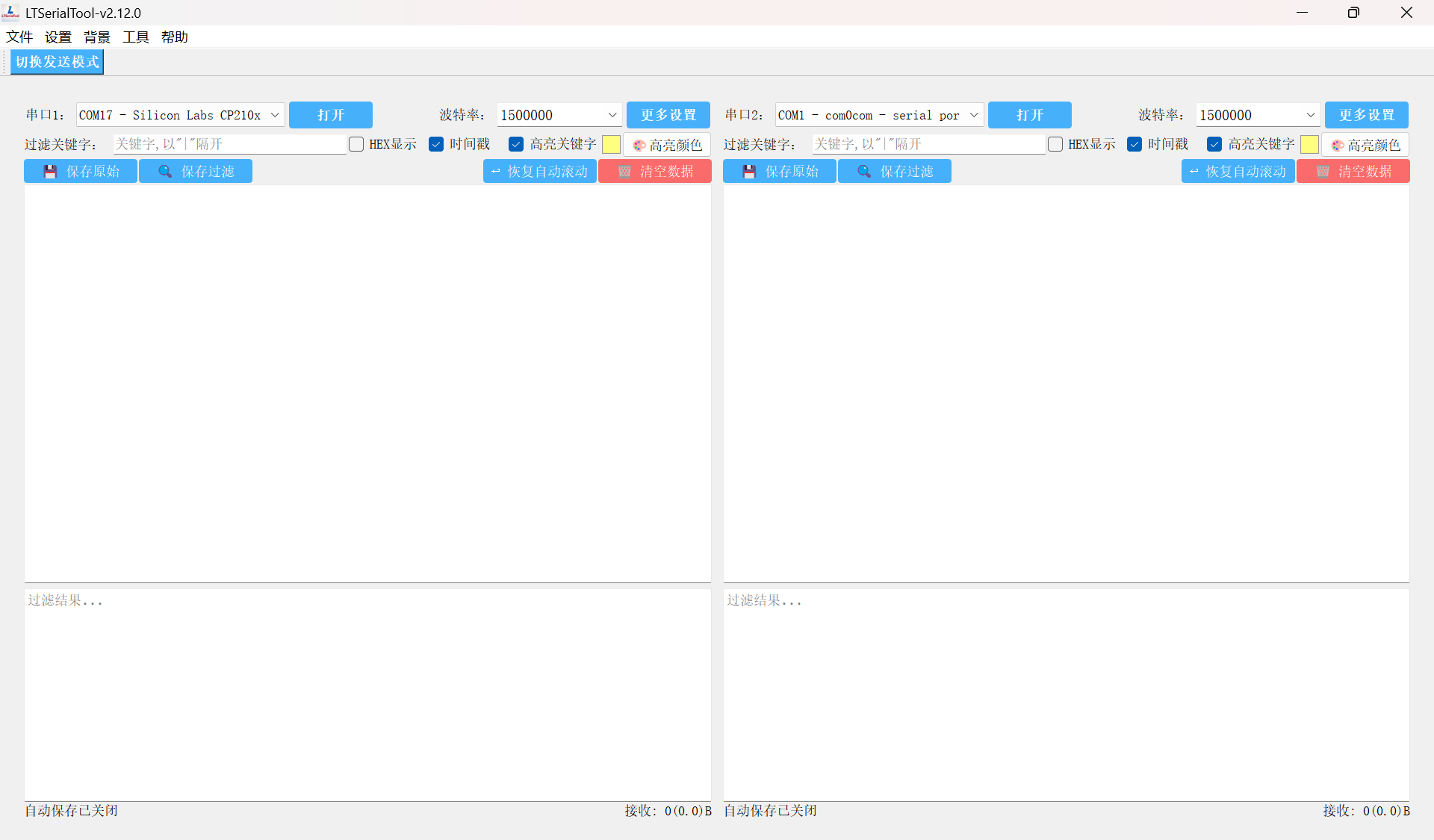Enable HEX显示 checkbox for serial port 1

[356, 144]
